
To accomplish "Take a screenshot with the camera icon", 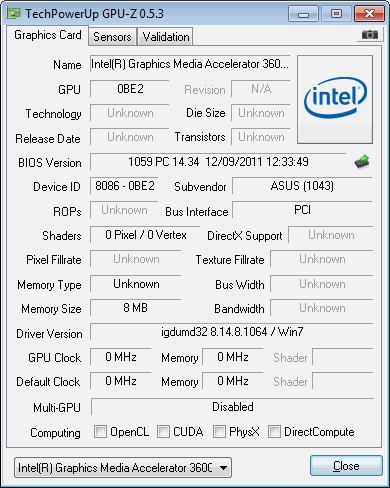I will pyautogui.click(x=370, y=35).
